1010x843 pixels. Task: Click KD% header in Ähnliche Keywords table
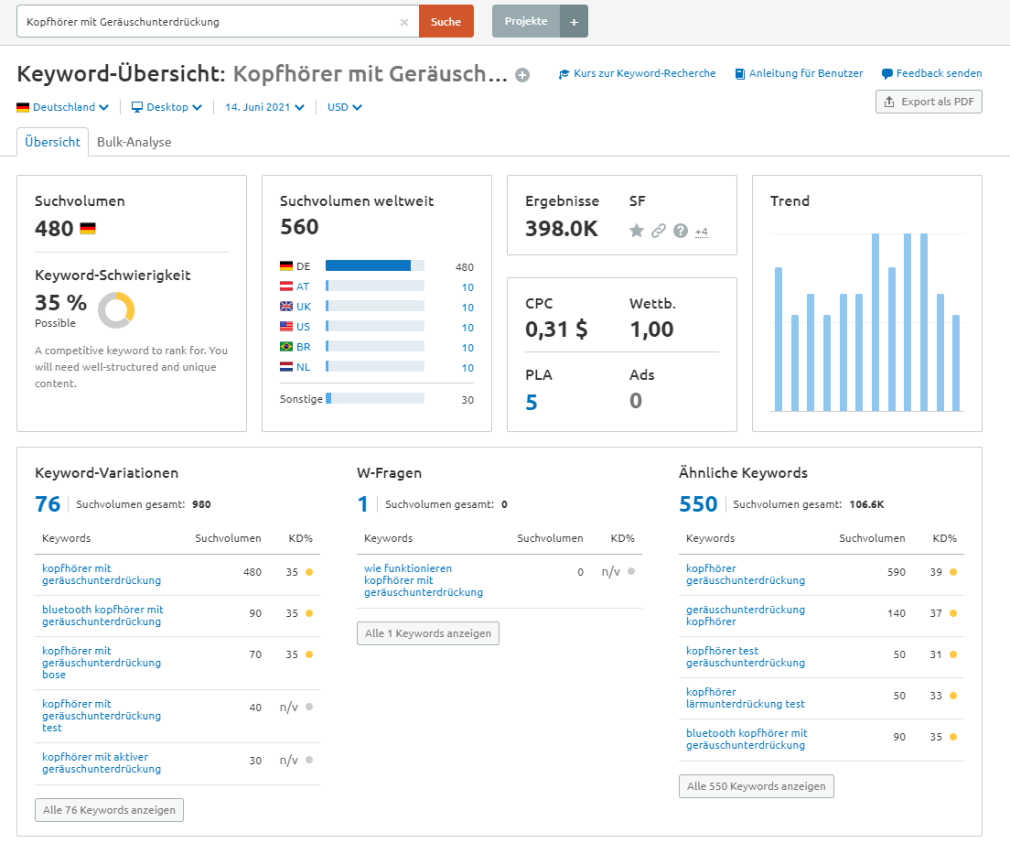[944, 538]
